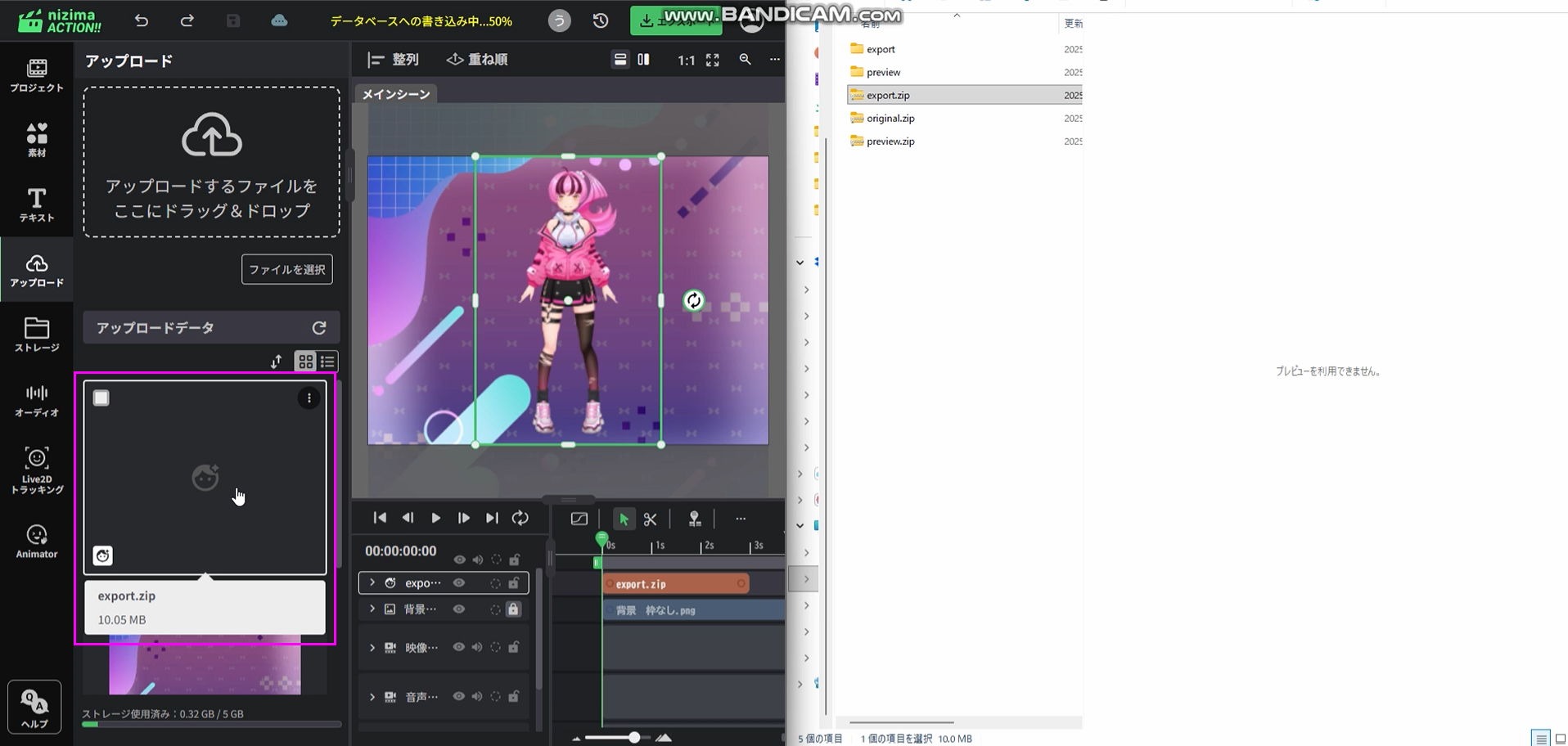1568x746 pixels.
Task: Click the ファイルを選択 button
Action: click(286, 269)
